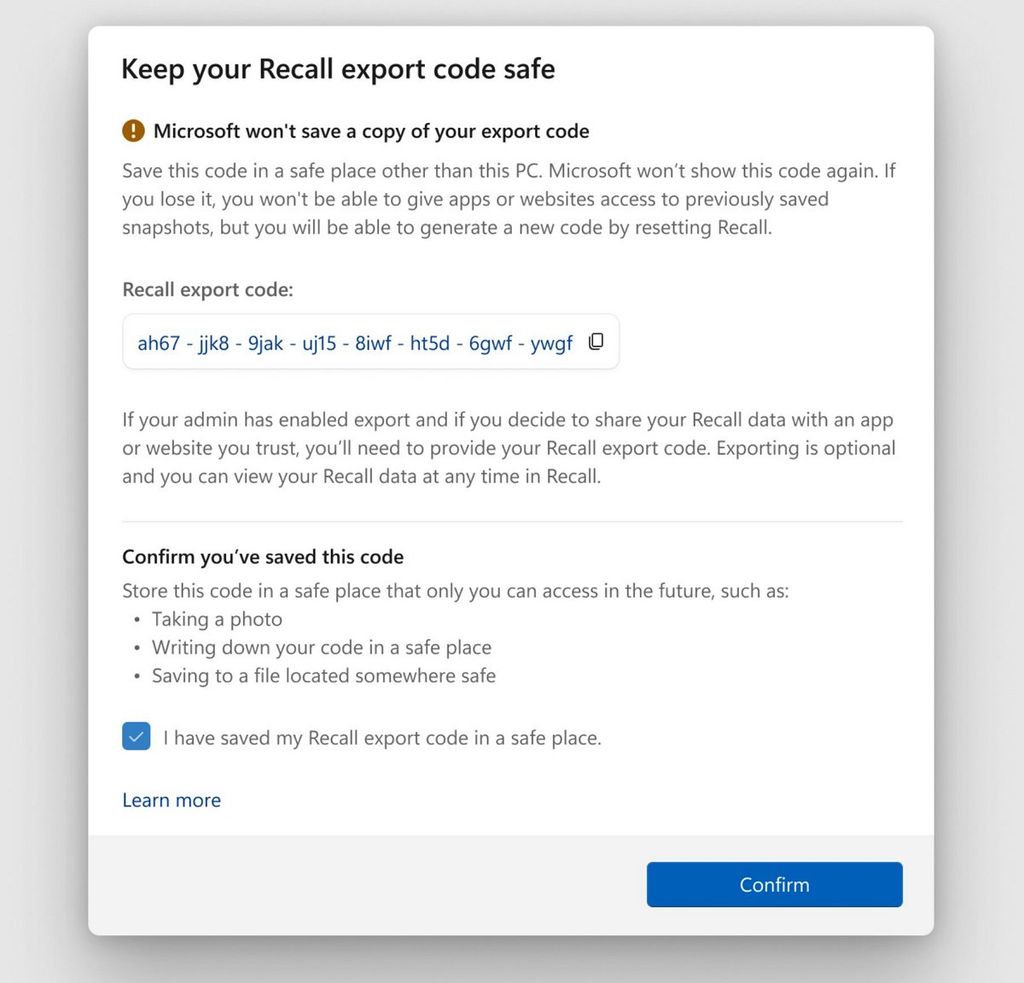
Task: Select the 'Taking a photo' bullet item
Action: 216,619
